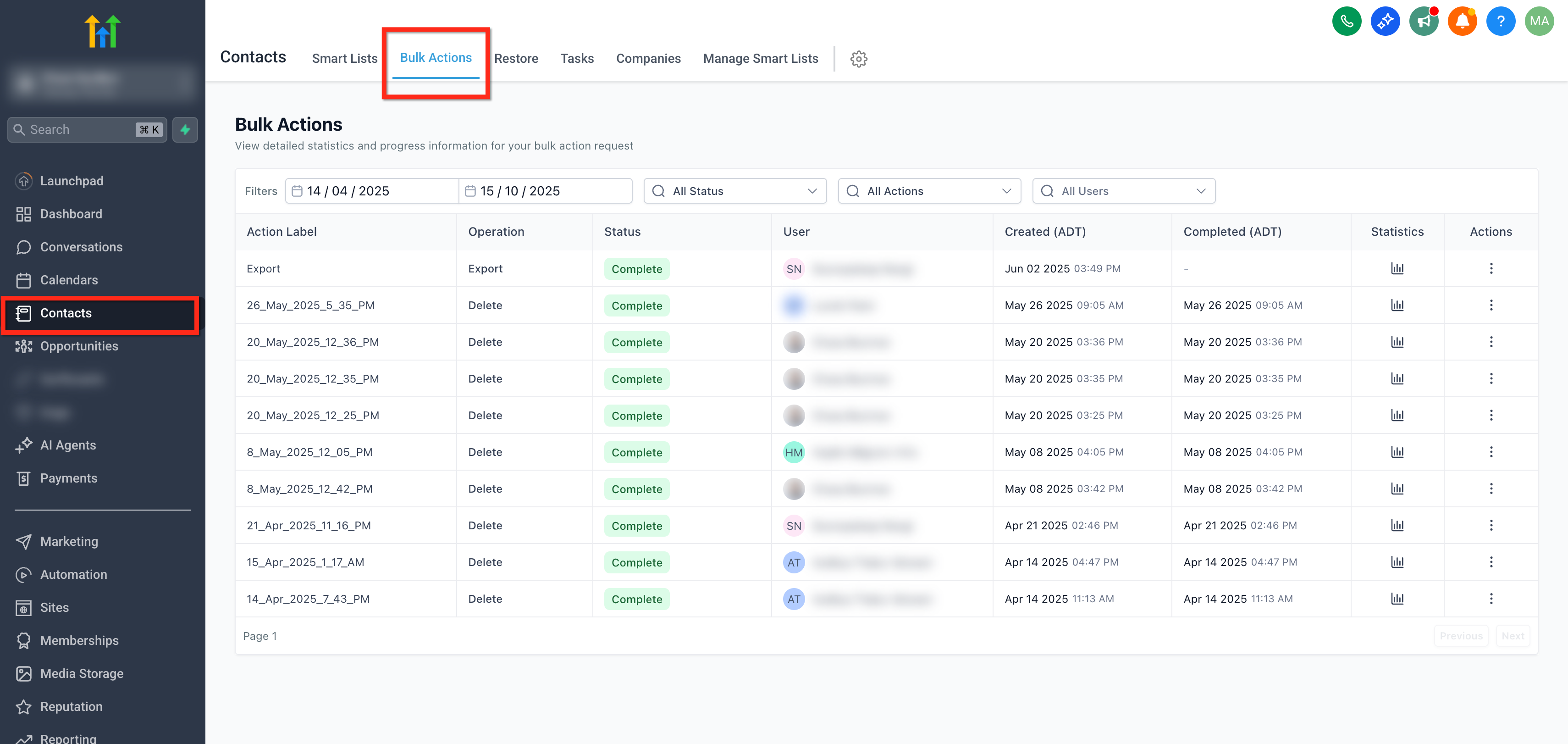Expand the All Users filter dropdown
Viewport: 1568px width, 744px height.
pos(1123,191)
